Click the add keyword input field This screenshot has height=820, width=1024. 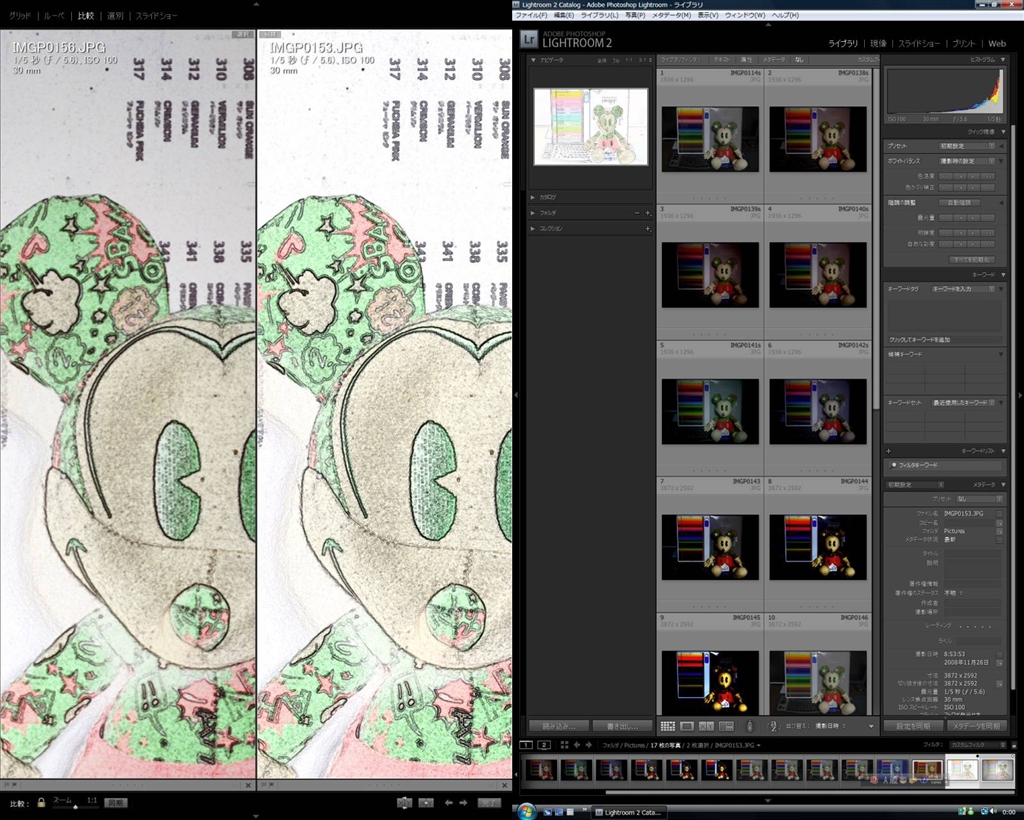point(944,339)
